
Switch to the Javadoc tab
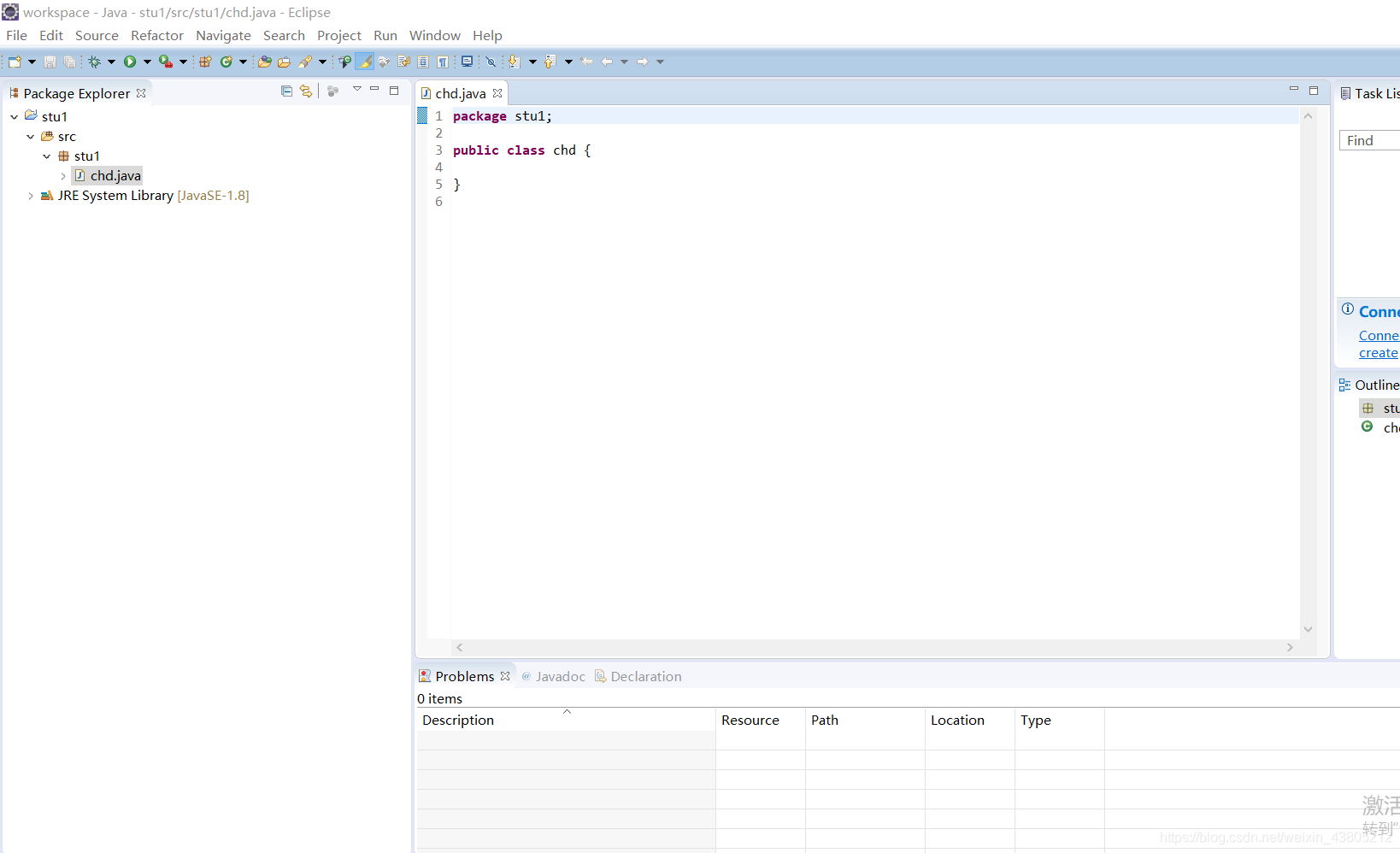[553, 676]
